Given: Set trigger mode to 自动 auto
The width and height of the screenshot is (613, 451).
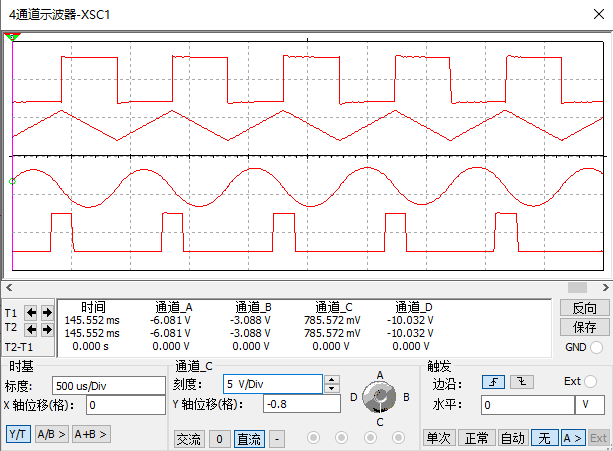Looking at the screenshot, I should point(513,438).
